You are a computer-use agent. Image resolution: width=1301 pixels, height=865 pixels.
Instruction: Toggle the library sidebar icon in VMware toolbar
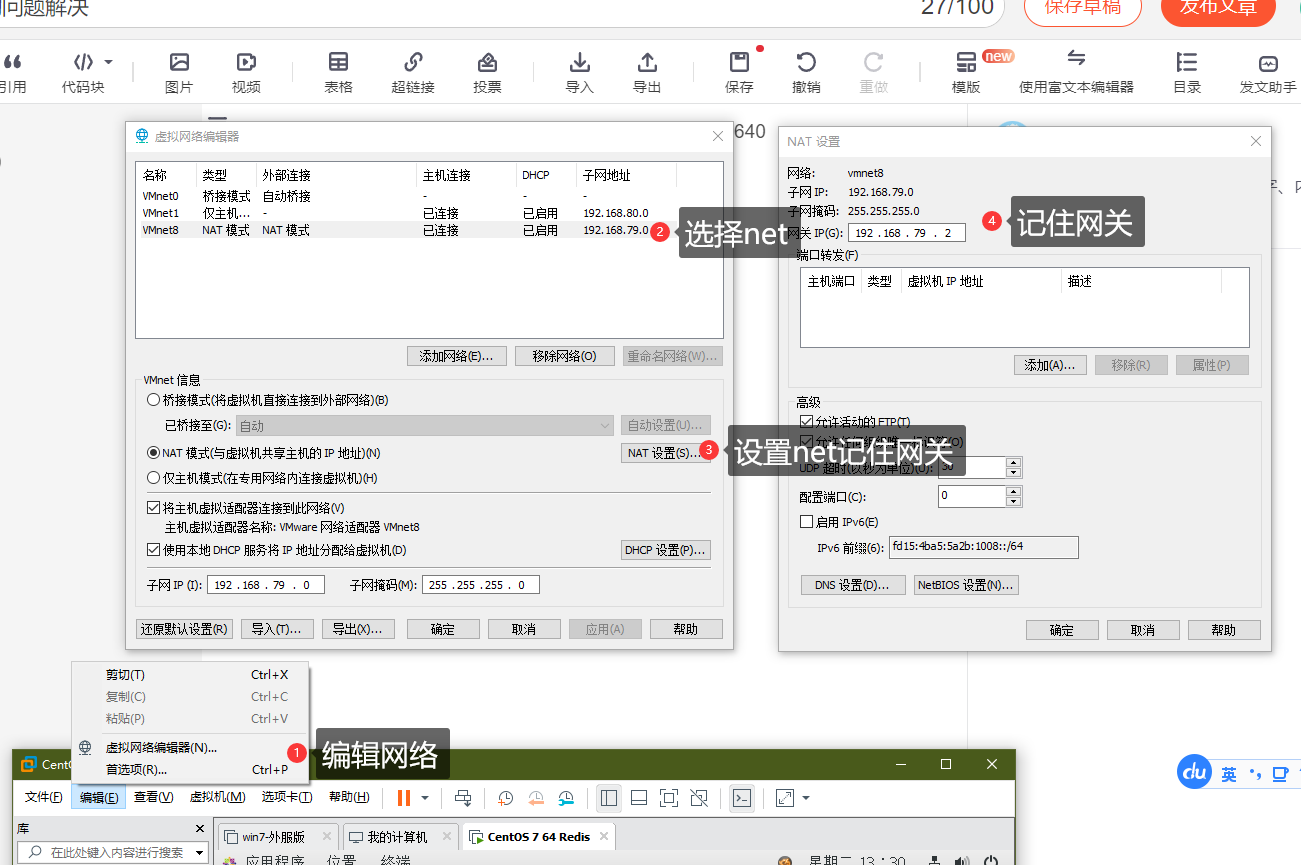(x=609, y=797)
